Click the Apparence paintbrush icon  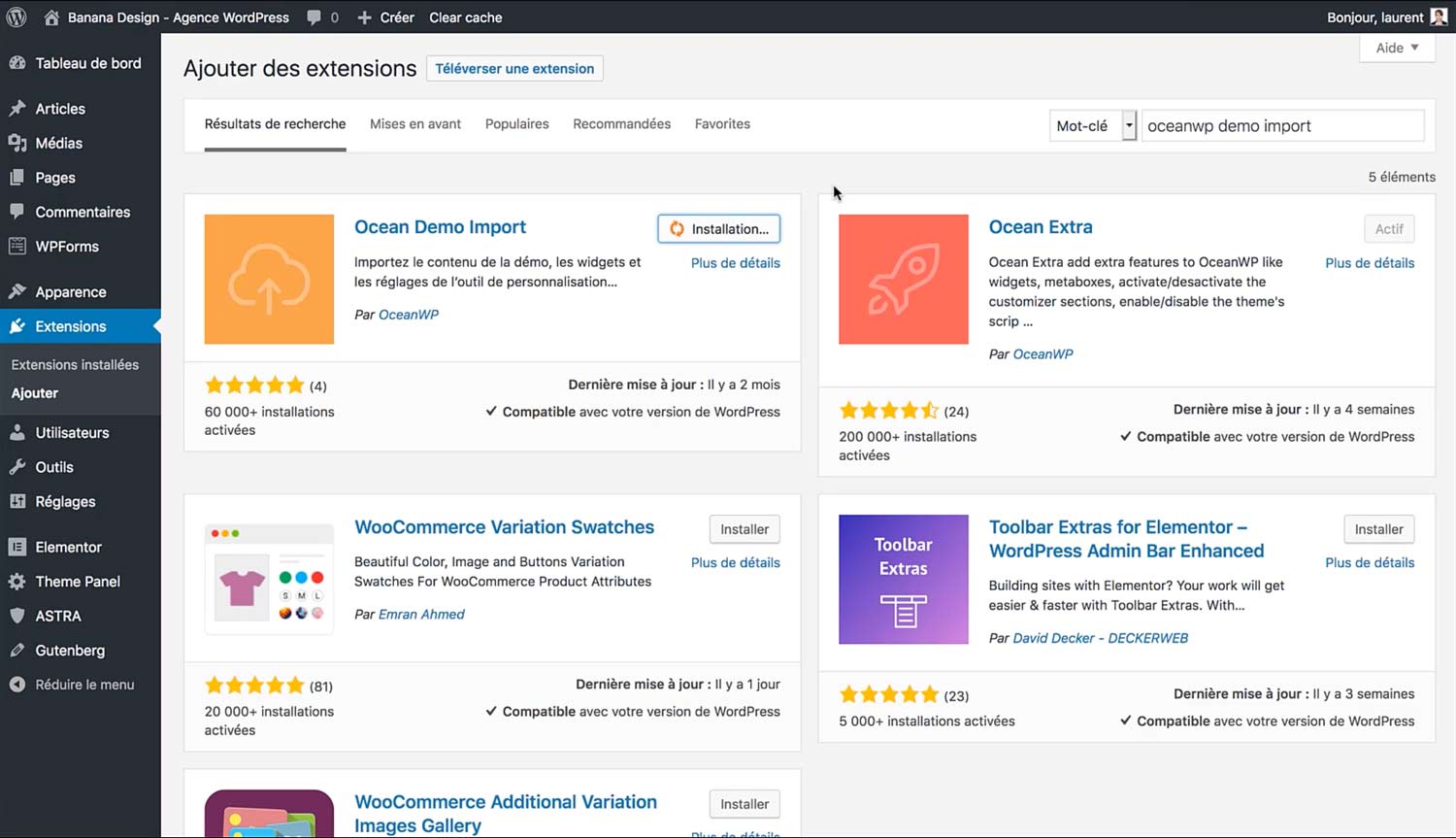[17, 291]
